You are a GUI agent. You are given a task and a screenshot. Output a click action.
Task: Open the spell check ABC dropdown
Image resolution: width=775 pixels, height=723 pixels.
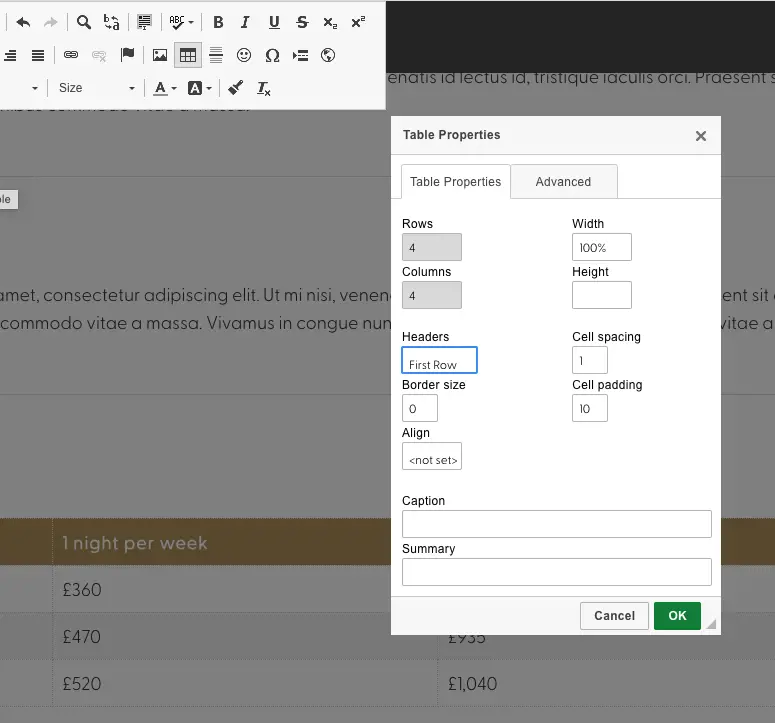[181, 22]
